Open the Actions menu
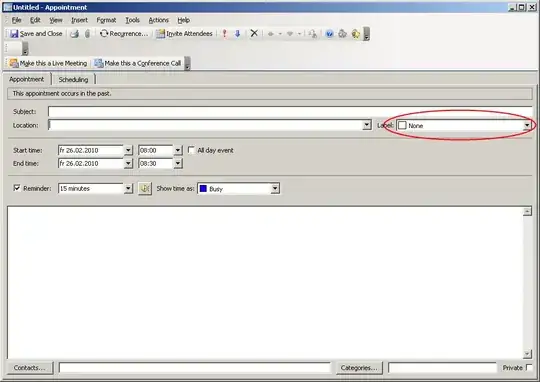The height and width of the screenshot is (382, 540). [x=158, y=20]
